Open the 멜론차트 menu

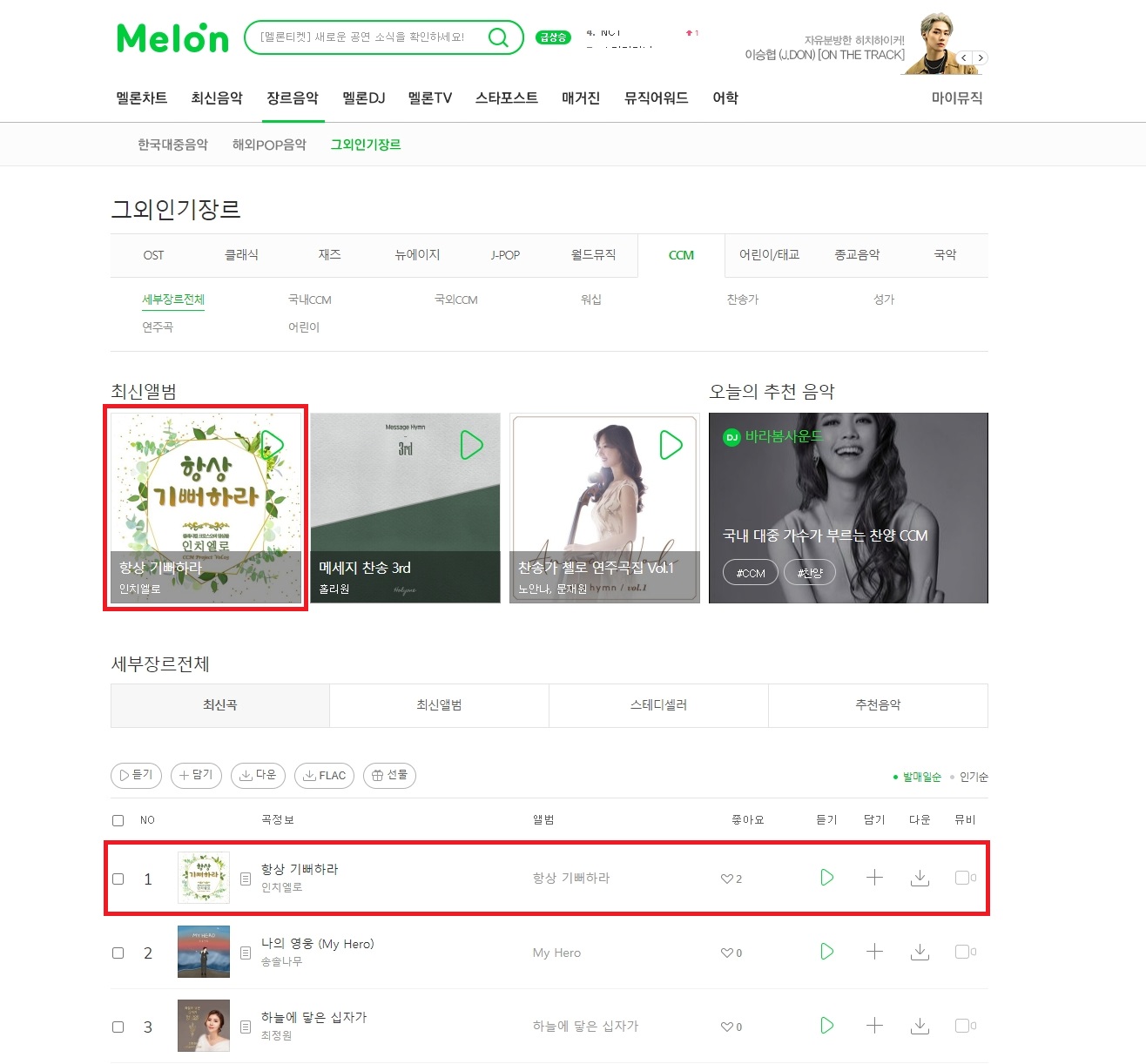pyautogui.click(x=142, y=98)
